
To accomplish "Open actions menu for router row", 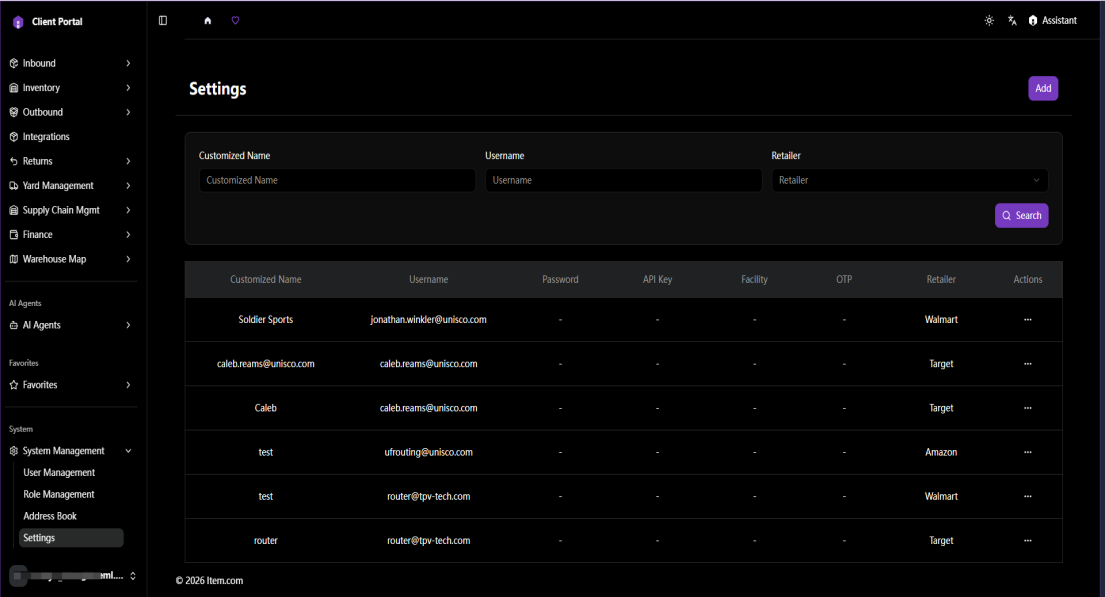I will click(1027, 541).
